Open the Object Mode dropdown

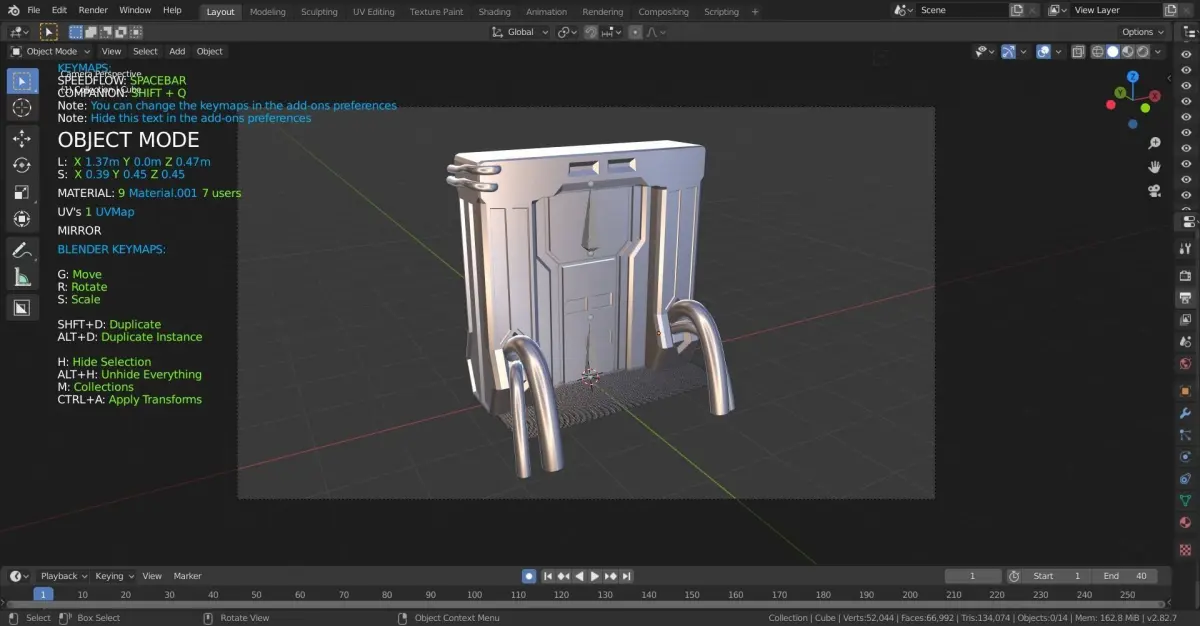pyautogui.click(x=50, y=51)
